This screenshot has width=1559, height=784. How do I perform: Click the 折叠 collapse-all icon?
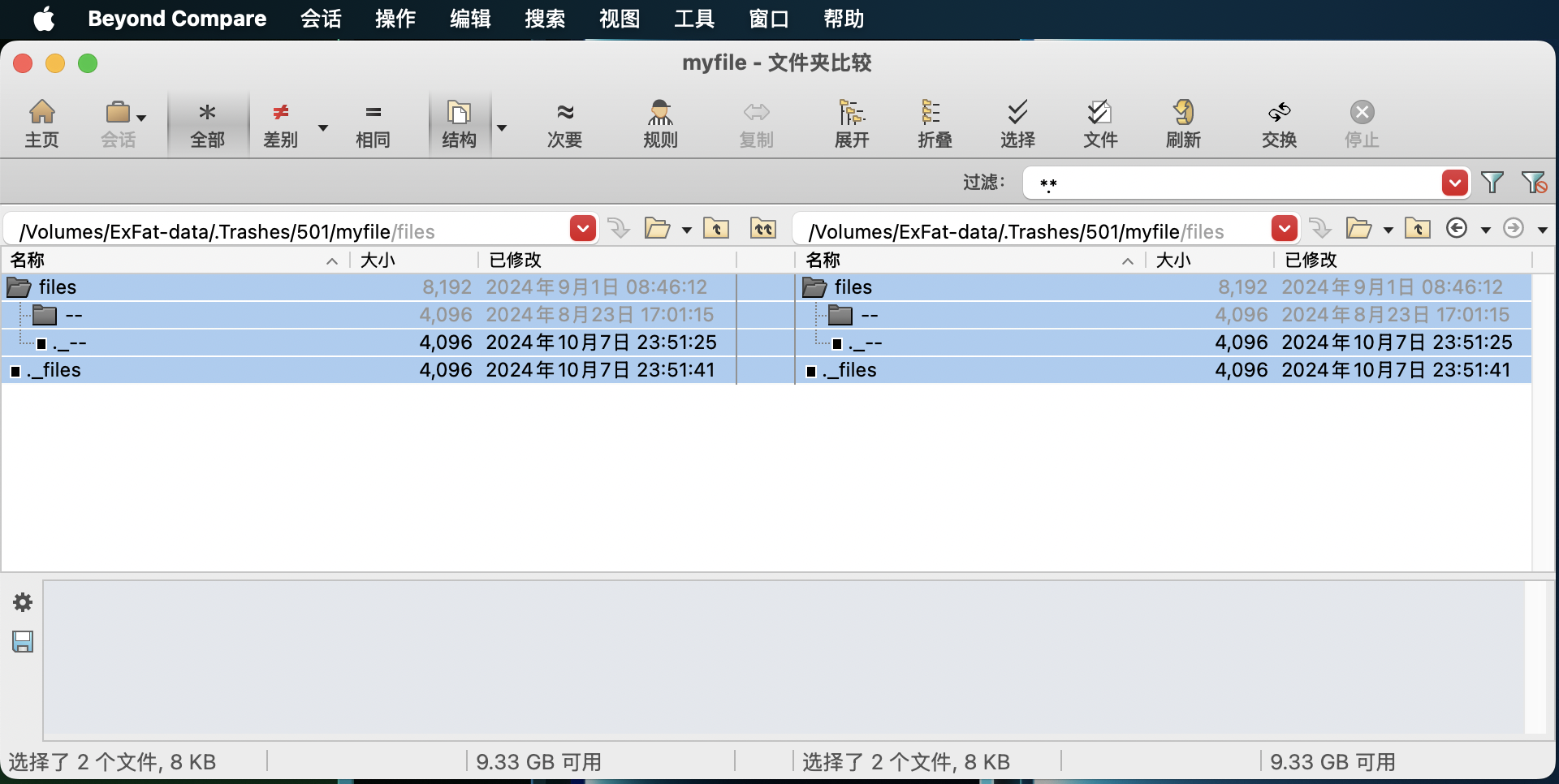coord(935,123)
